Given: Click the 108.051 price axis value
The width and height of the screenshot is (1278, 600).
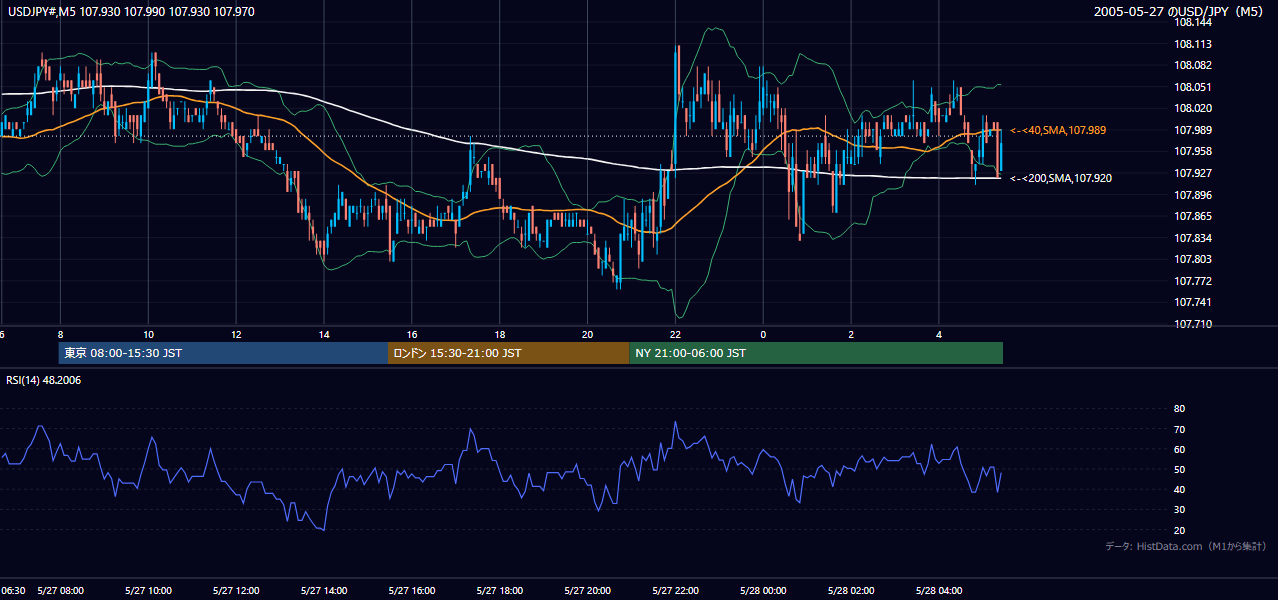Looking at the screenshot, I should click(x=1194, y=87).
